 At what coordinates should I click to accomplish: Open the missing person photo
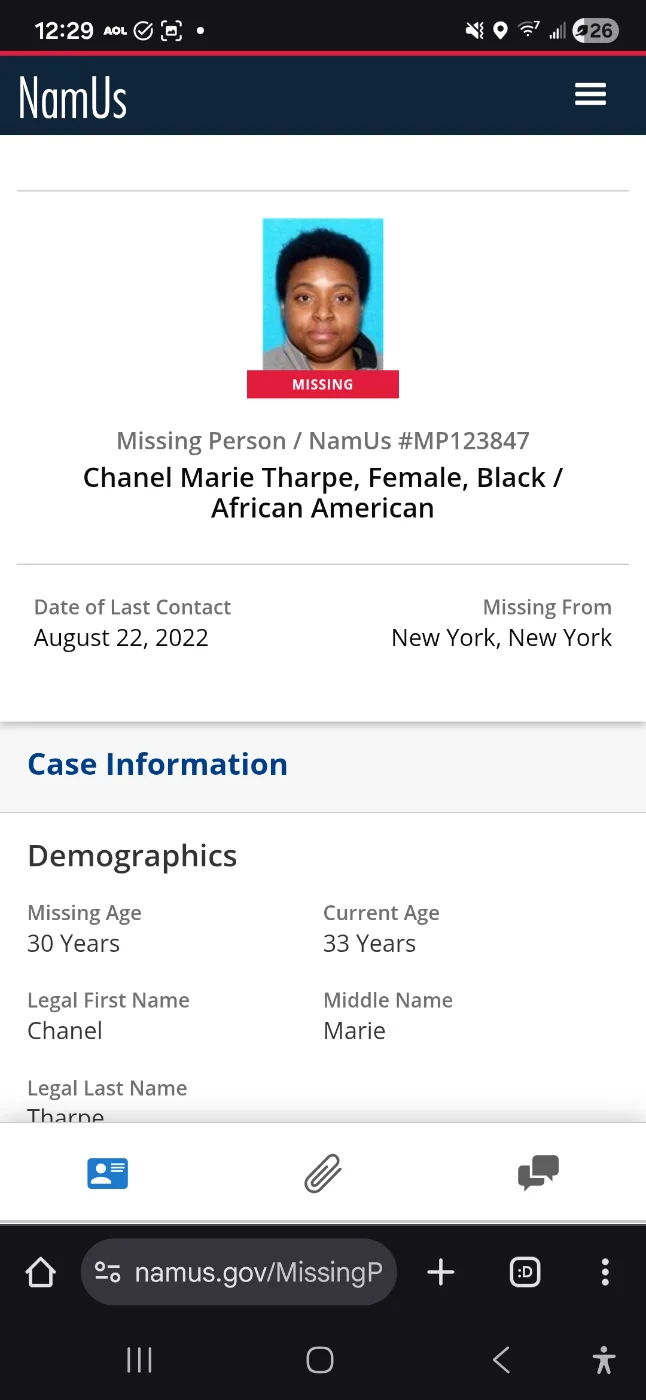coord(323,294)
